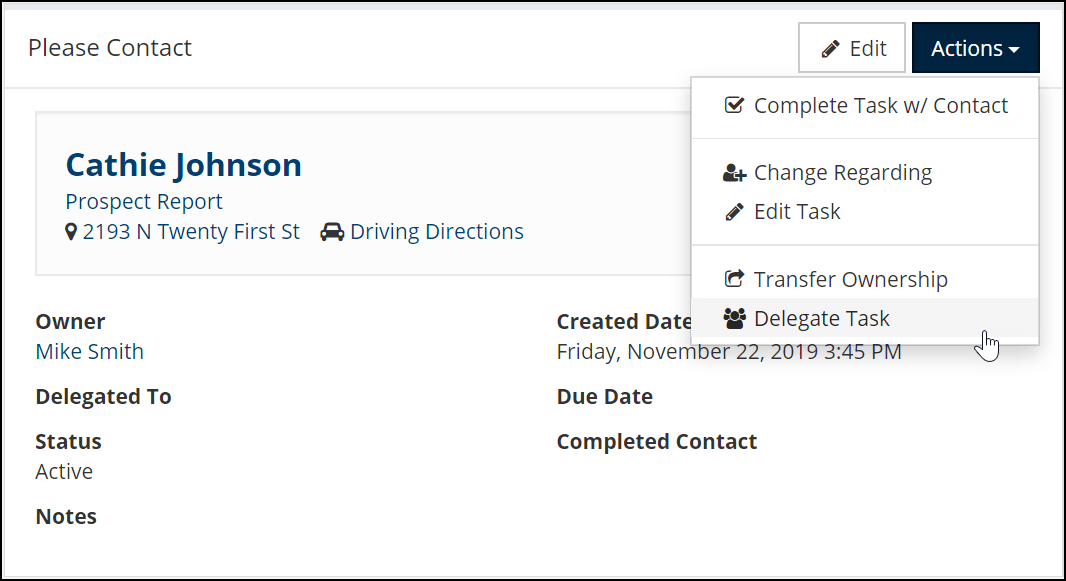Click the share arrow icon for Transfer Ownership
1066x581 pixels.
pos(734,279)
